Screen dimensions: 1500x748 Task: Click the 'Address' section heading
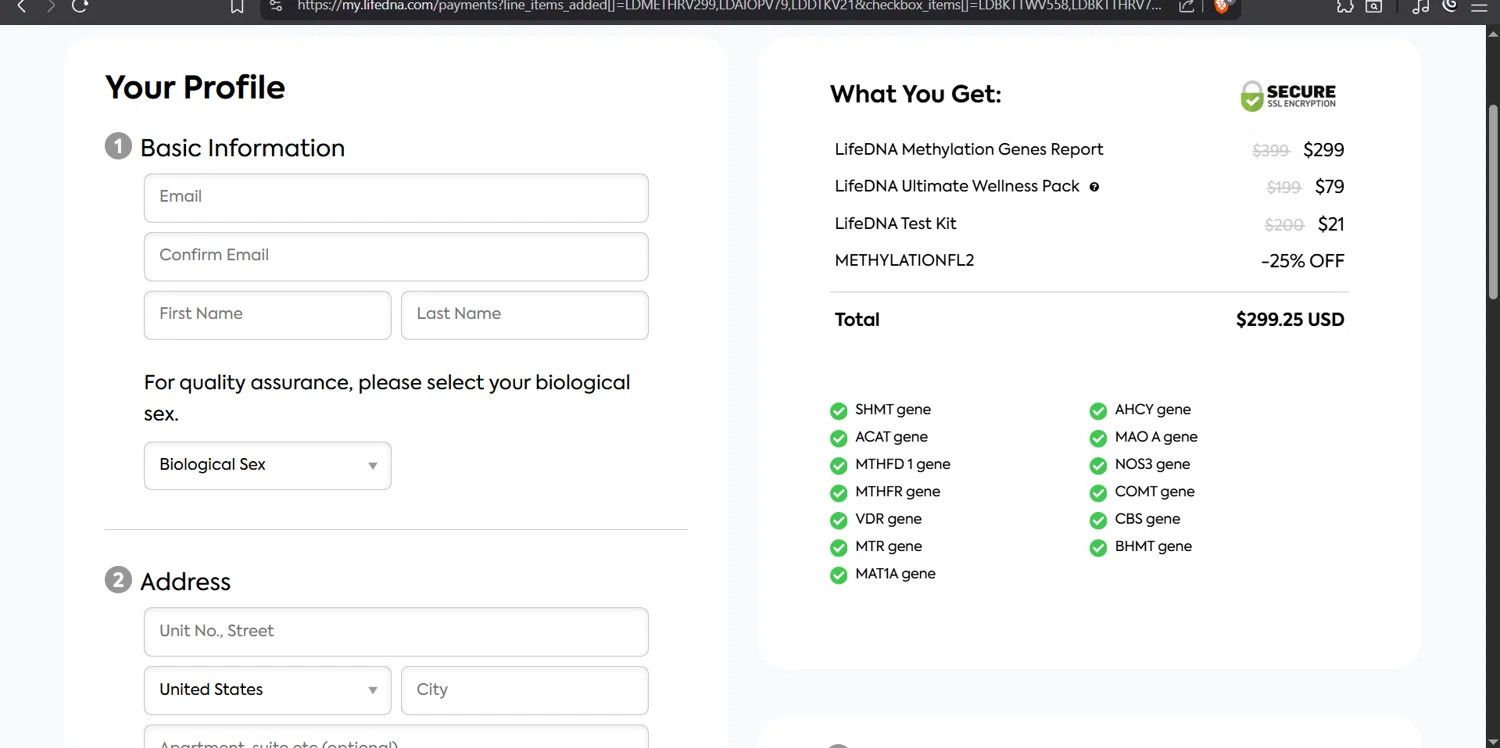click(185, 582)
